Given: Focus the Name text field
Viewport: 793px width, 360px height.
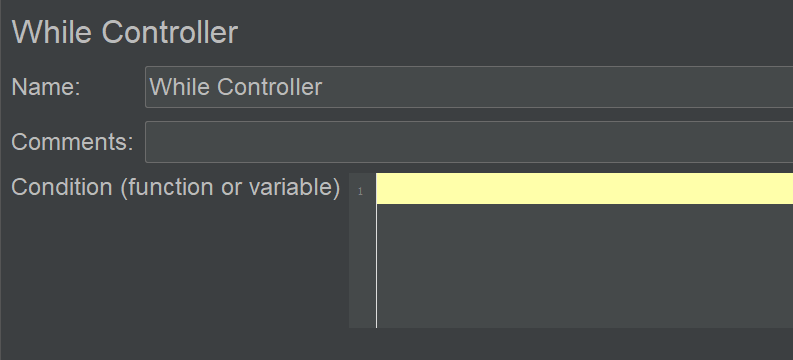Looking at the screenshot, I should [469, 87].
